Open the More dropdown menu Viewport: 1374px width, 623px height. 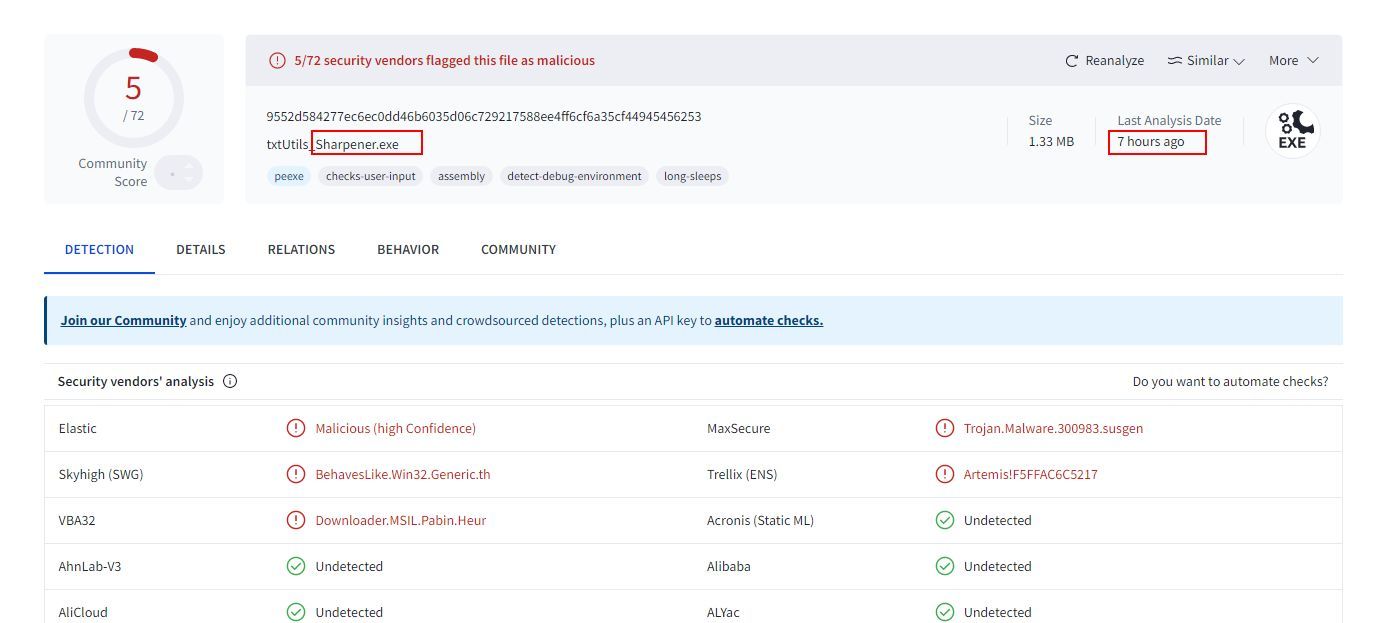coord(1293,61)
